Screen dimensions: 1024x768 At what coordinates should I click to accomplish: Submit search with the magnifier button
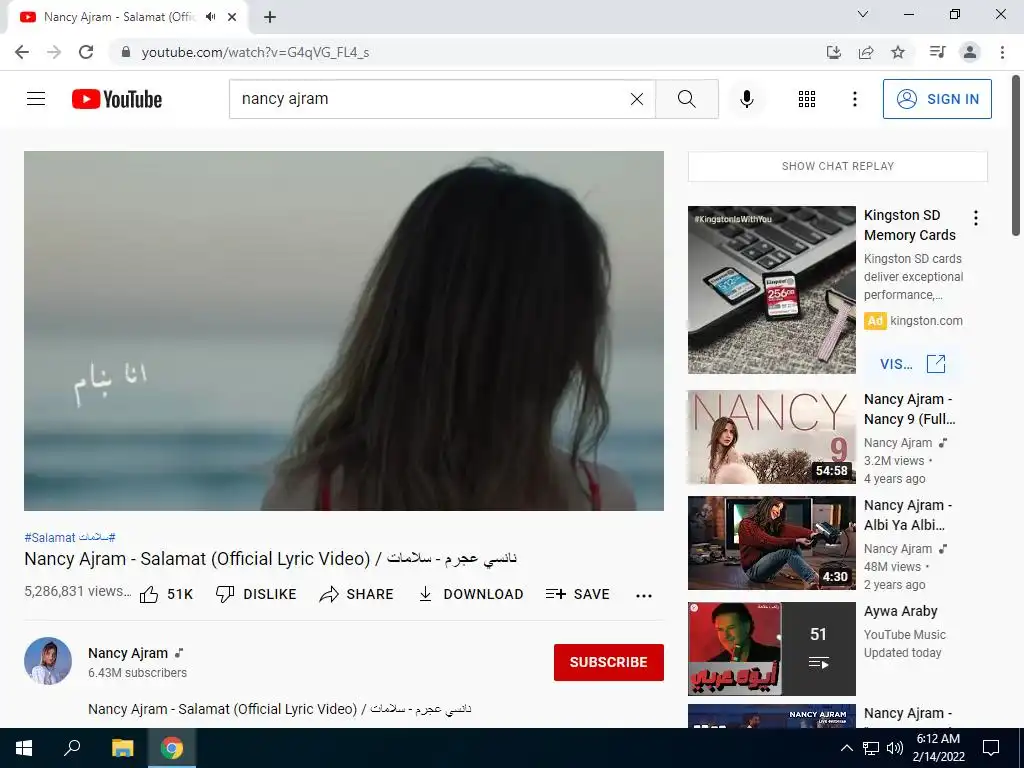[687, 99]
